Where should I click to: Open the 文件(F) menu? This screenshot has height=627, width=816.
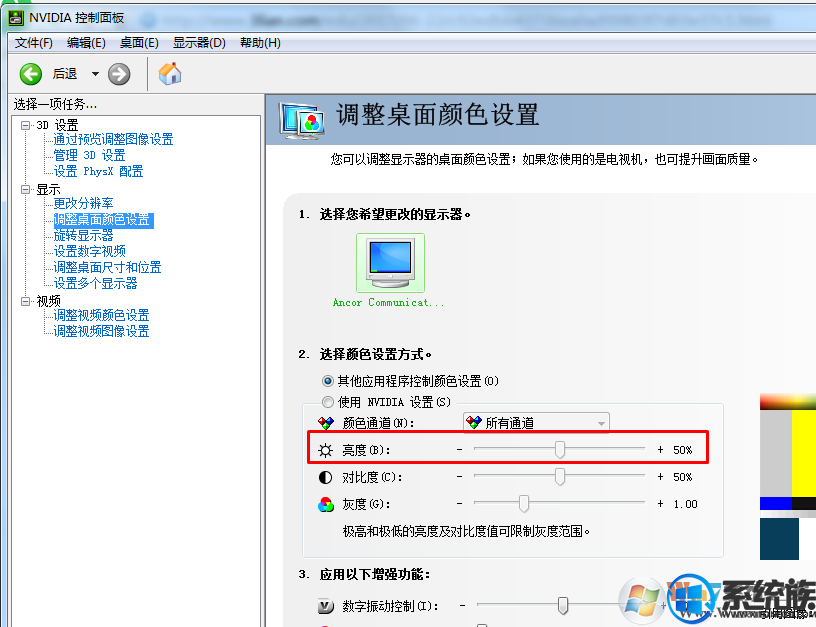[x=33, y=43]
